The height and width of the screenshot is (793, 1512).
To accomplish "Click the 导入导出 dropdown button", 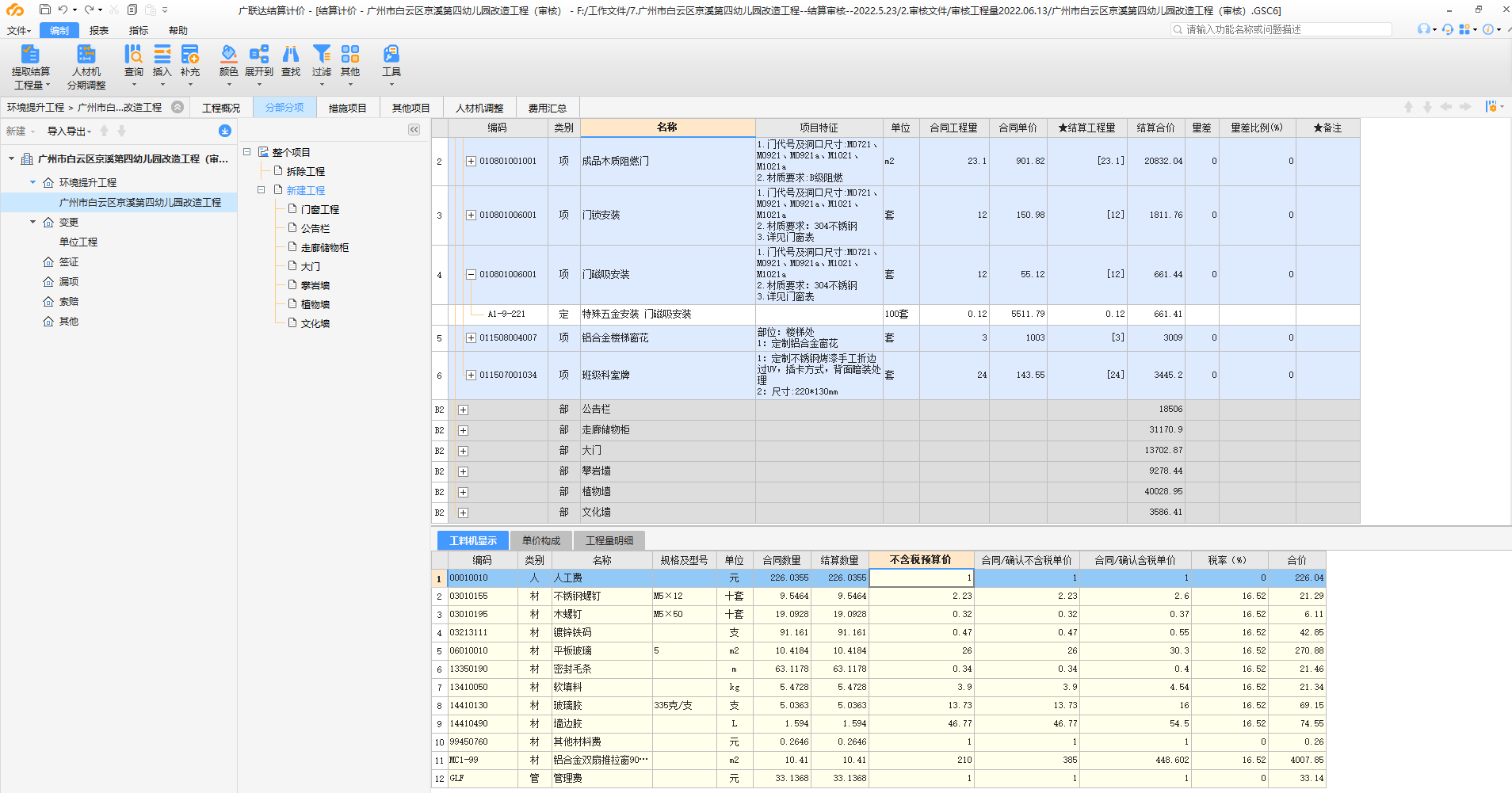I will tap(69, 131).
